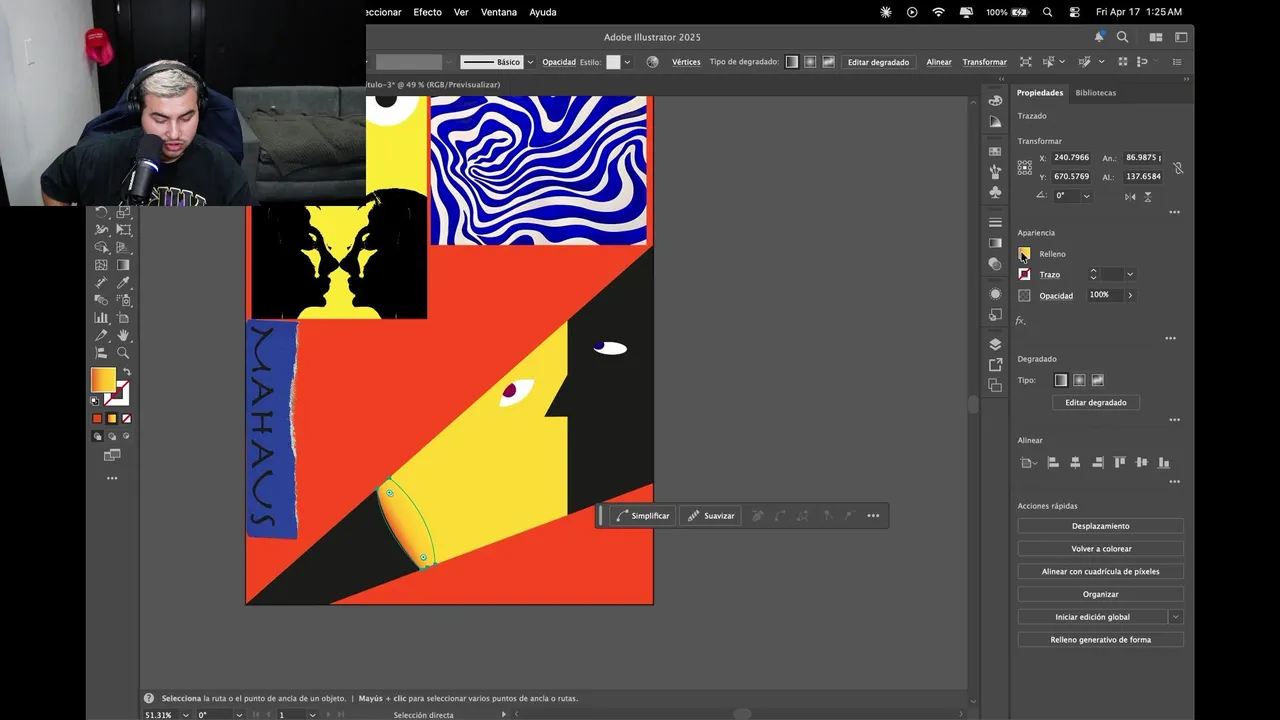Select the Free Transform tool
Image resolution: width=1280 pixels, height=720 pixels.
(x=124, y=229)
